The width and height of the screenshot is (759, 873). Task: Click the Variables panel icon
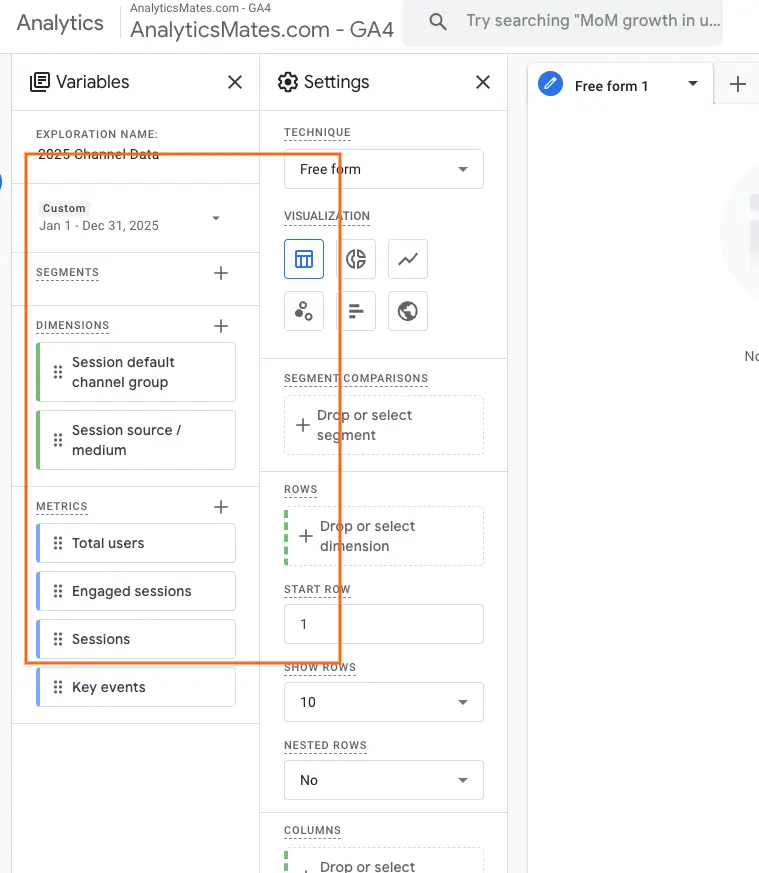40,82
